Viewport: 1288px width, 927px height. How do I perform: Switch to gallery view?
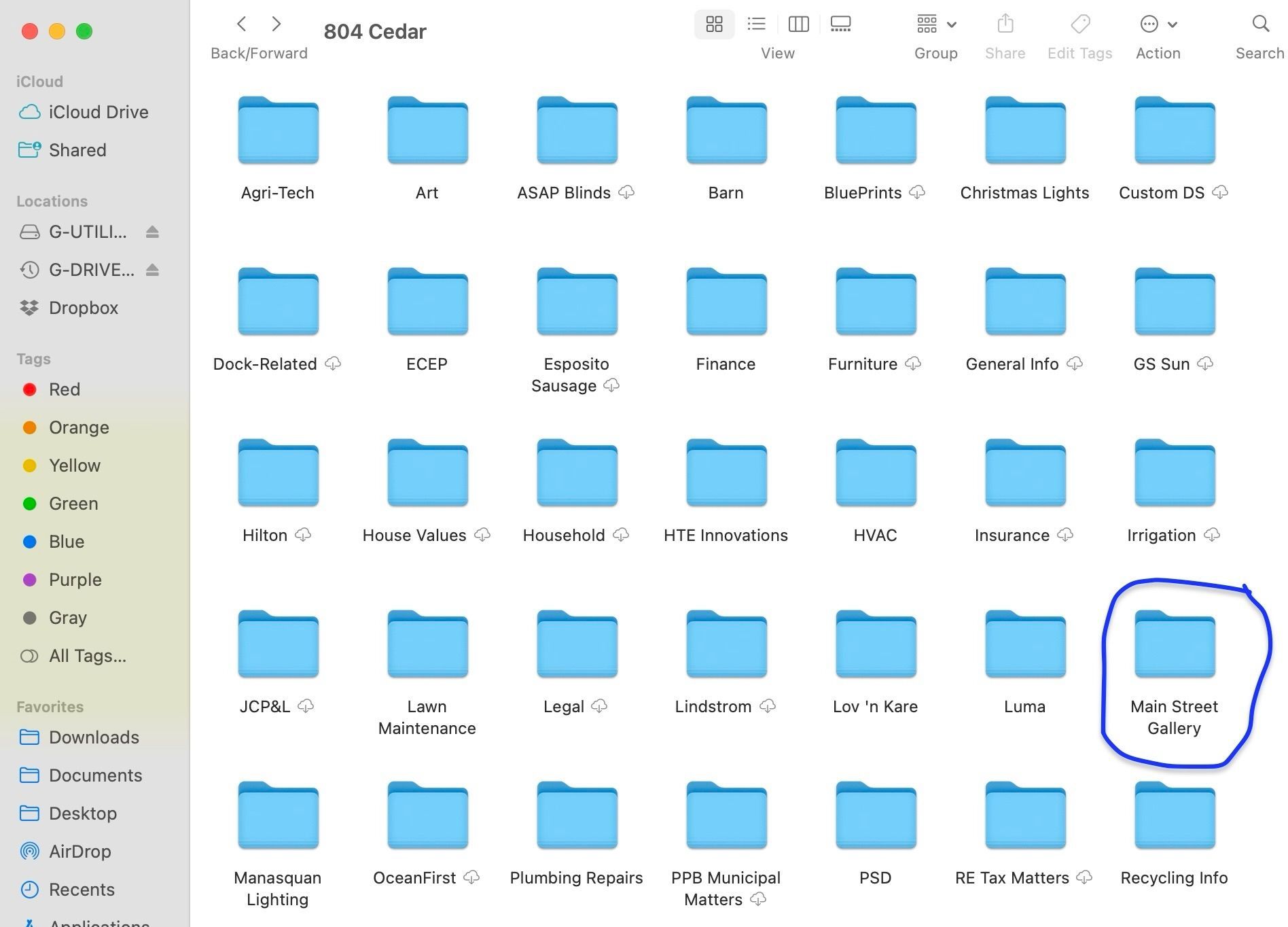tap(840, 24)
